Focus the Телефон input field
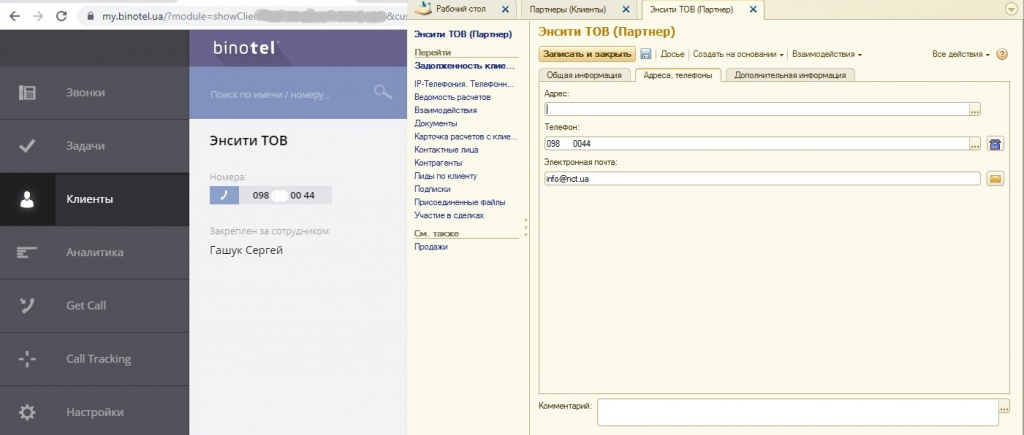This screenshot has height=435, width=1024. [756, 144]
